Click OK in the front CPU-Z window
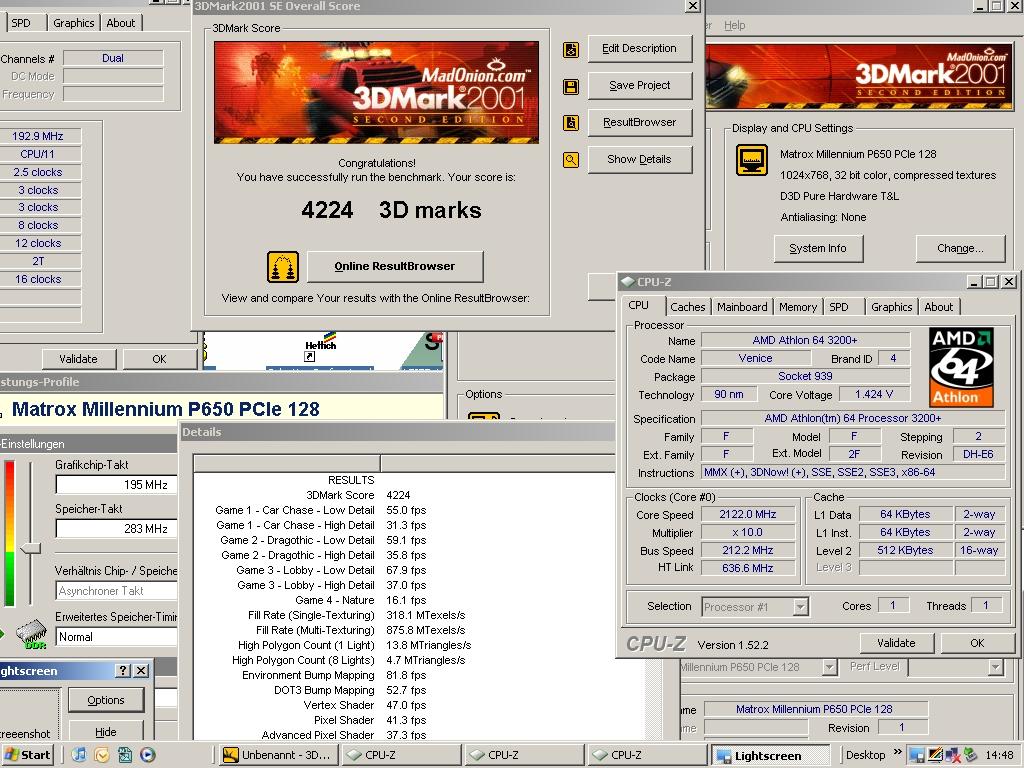 tap(977, 643)
